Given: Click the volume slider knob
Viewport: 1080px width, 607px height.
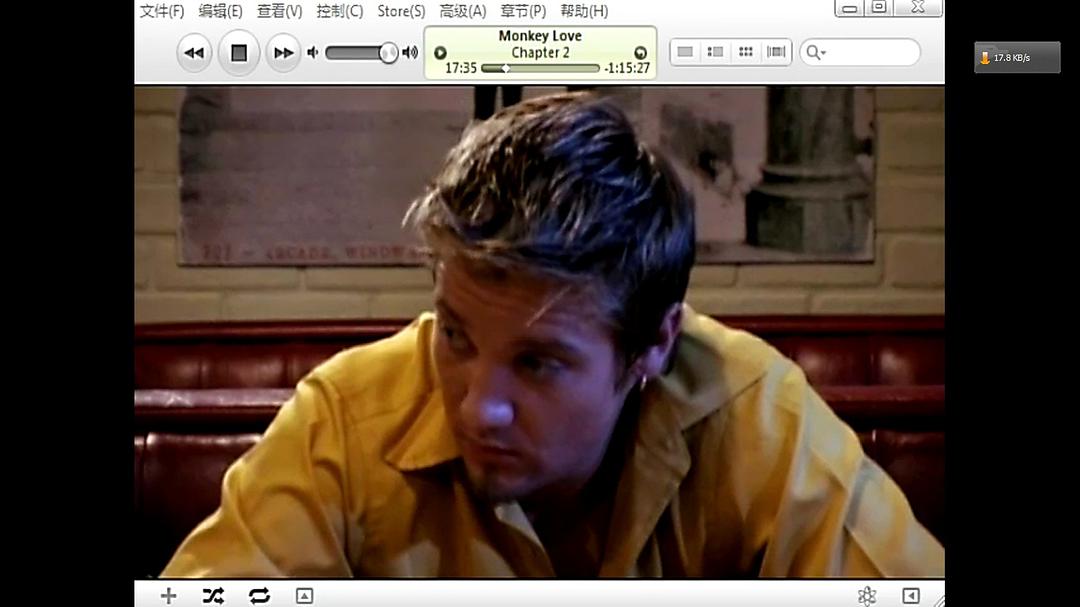Looking at the screenshot, I should (x=388, y=53).
